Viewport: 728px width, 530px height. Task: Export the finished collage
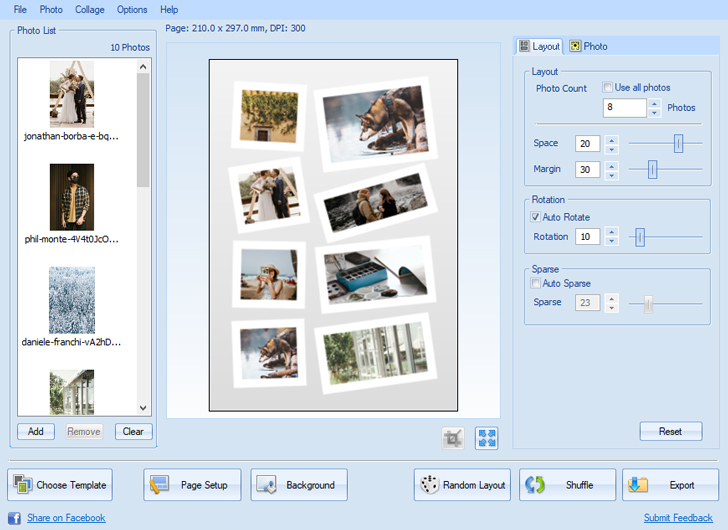[670, 485]
